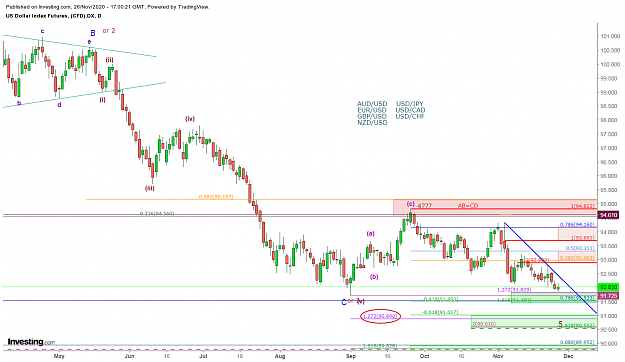Image resolution: width=625 pixels, height=362 pixels.
Task: Click the green 92.030 current price tag
Action: pos(608,287)
